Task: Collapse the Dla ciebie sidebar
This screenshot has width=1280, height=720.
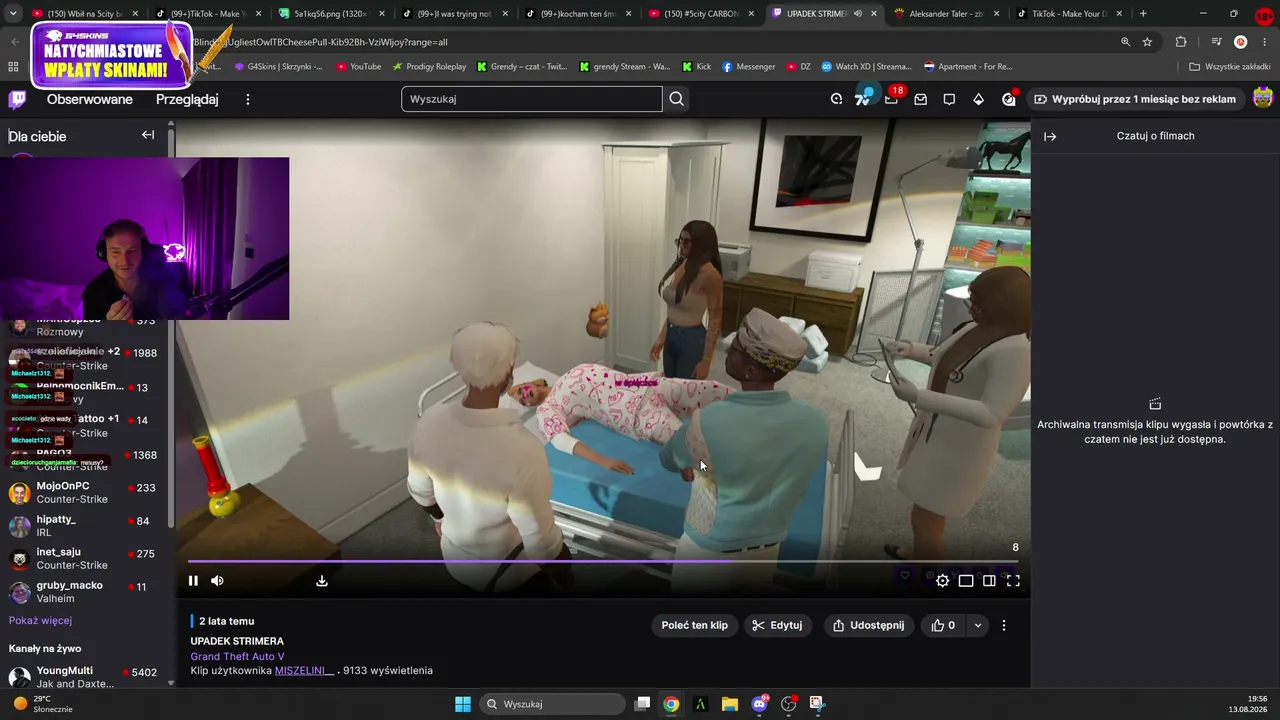Action: (148, 135)
